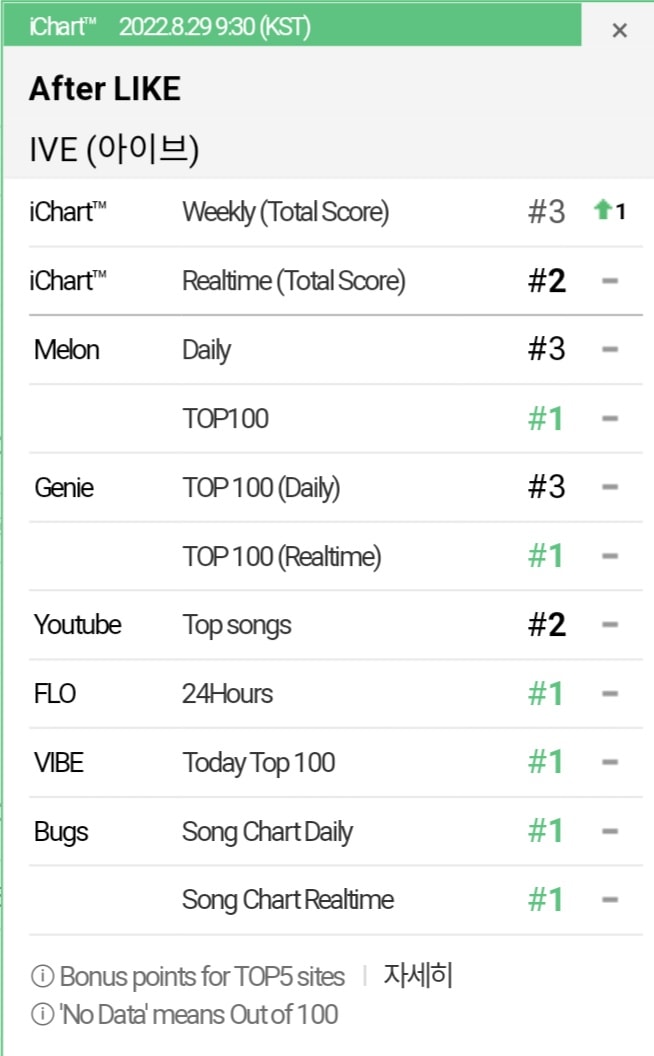Click Melon Daily chart row
Viewport: 654px width, 1056px height.
coord(335,350)
